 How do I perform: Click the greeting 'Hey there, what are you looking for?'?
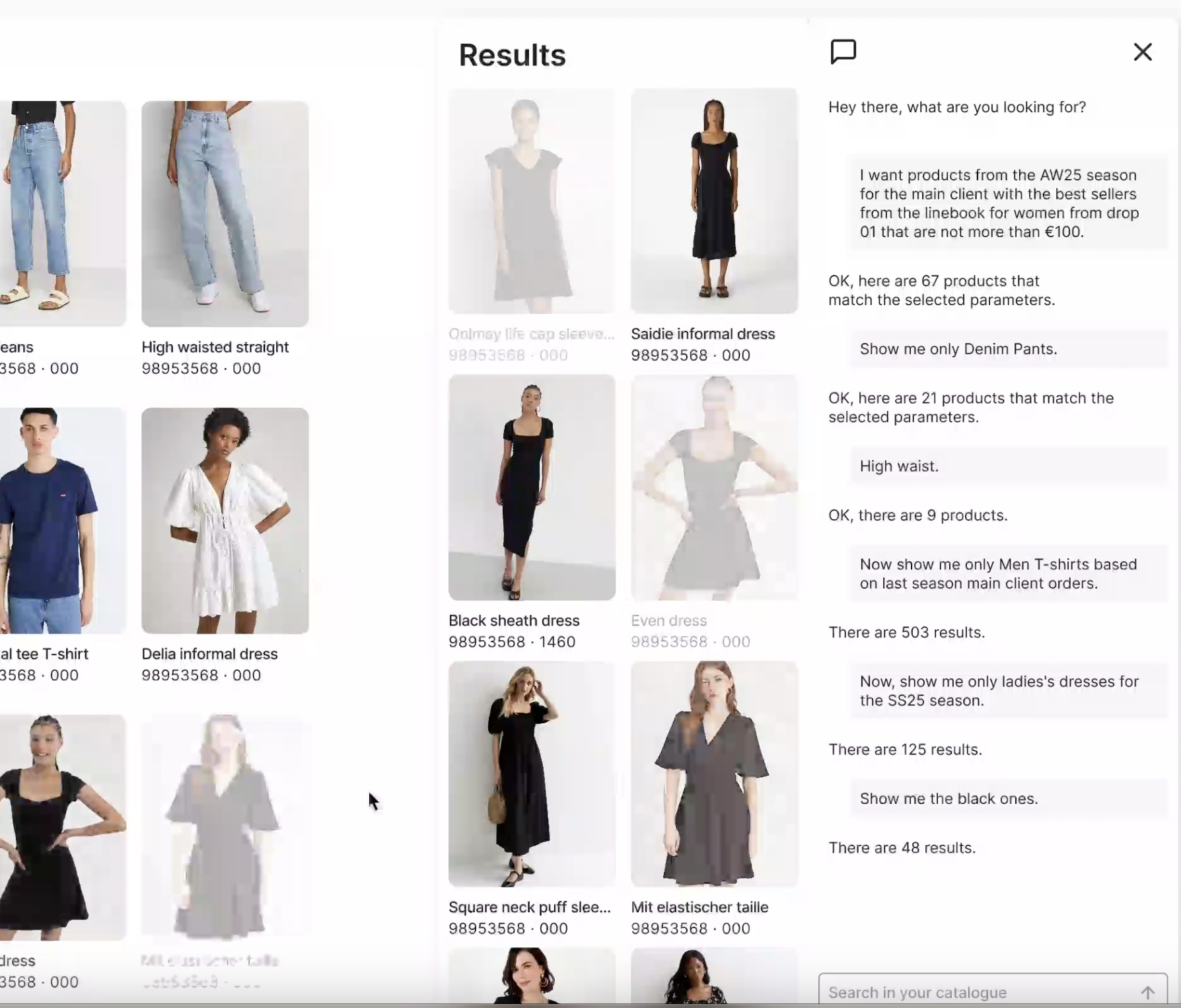[x=957, y=107]
